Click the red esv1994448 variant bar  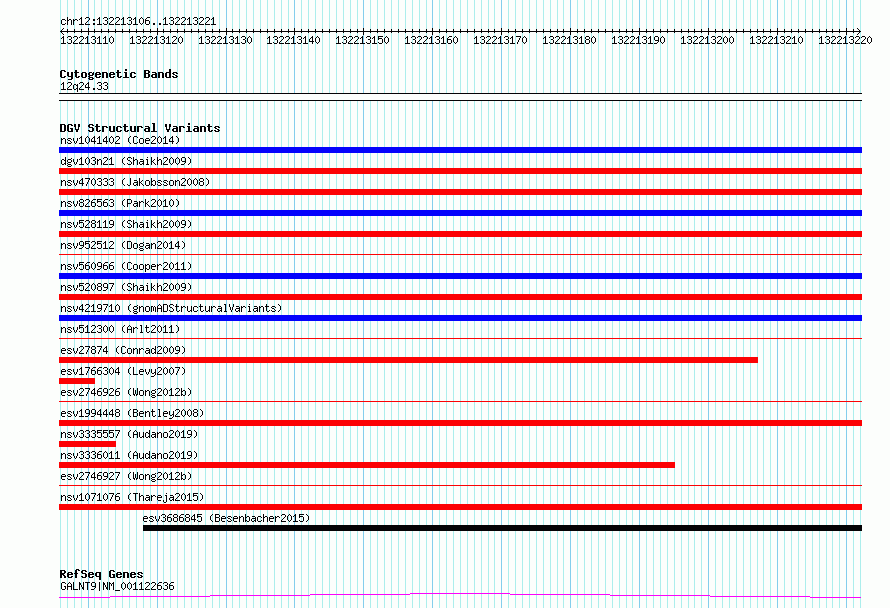tap(460, 423)
